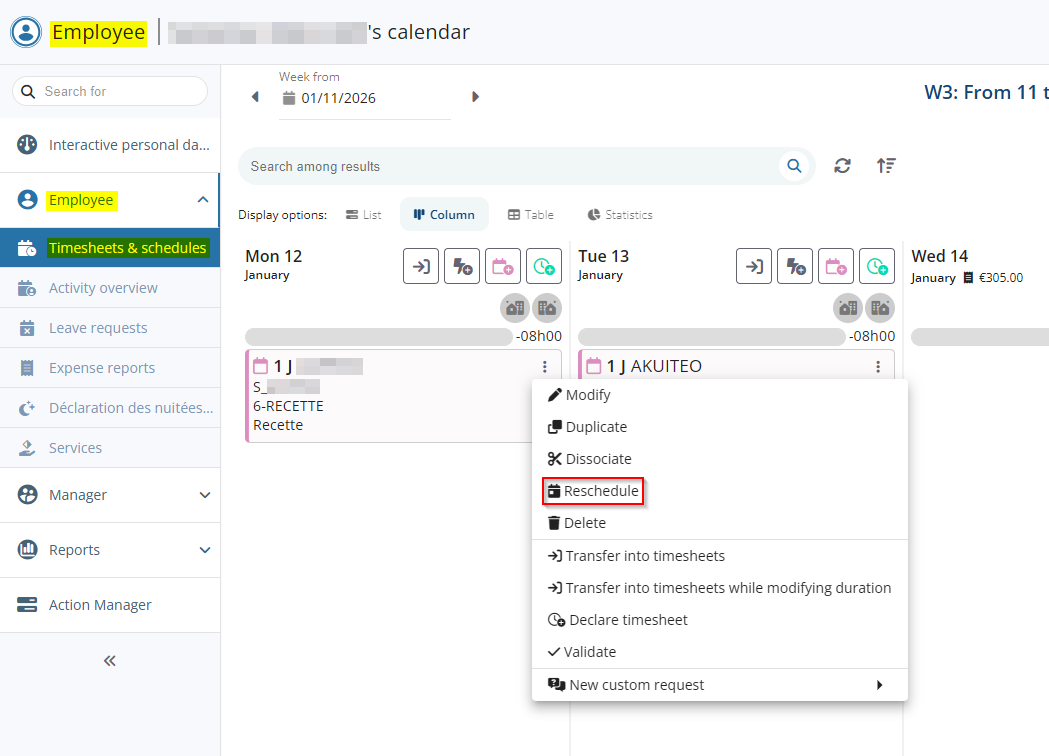Refresh the calendar results
Viewport: 1049px width, 756px height.
tap(843, 166)
